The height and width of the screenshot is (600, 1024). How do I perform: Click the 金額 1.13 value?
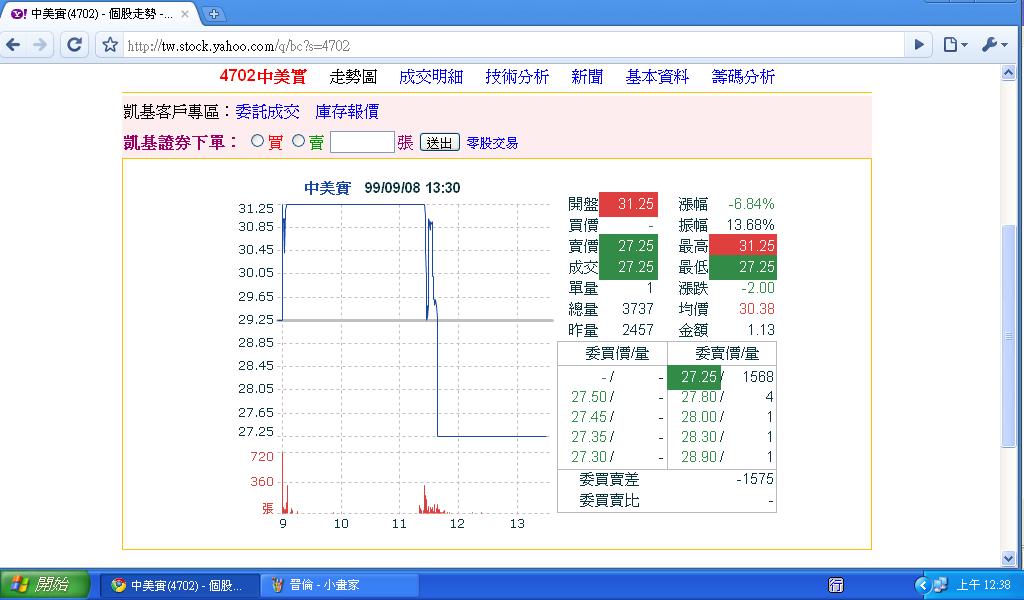761,330
